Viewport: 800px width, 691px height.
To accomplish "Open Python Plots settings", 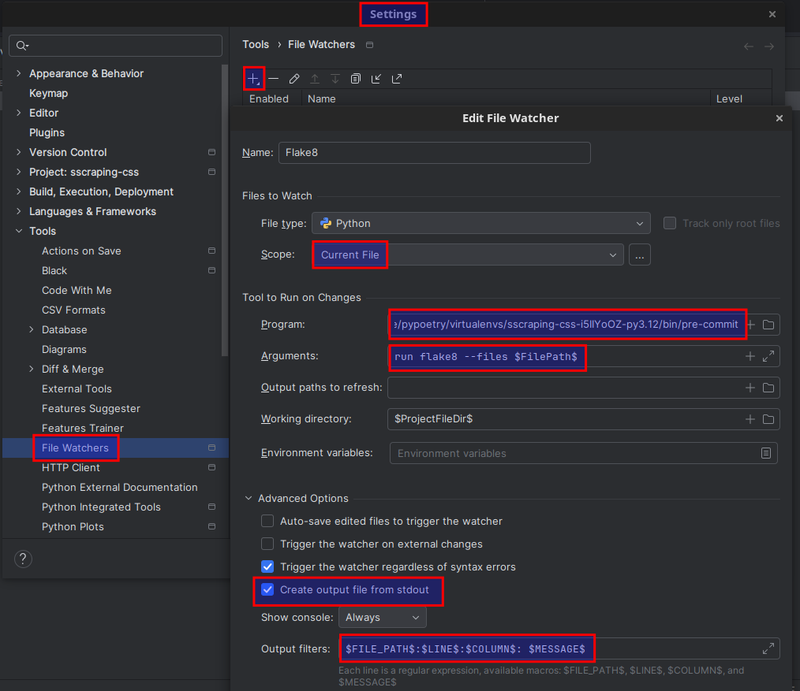I will point(72,527).
